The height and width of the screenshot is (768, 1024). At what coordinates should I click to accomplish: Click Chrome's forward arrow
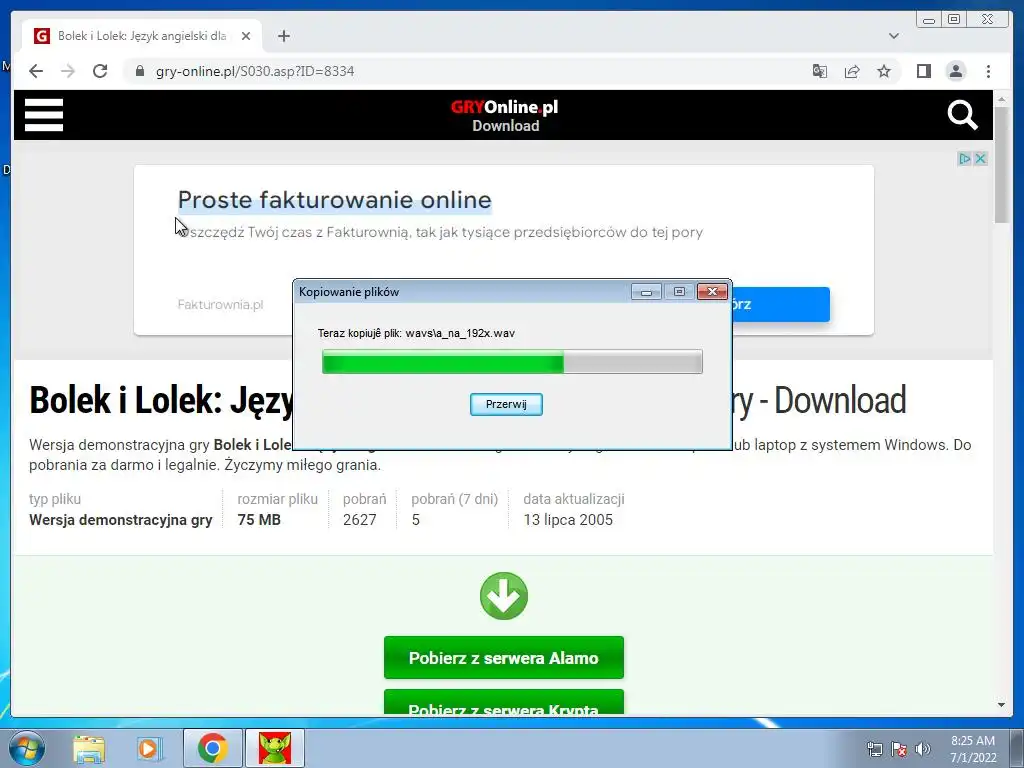click(x=68, y=71)
